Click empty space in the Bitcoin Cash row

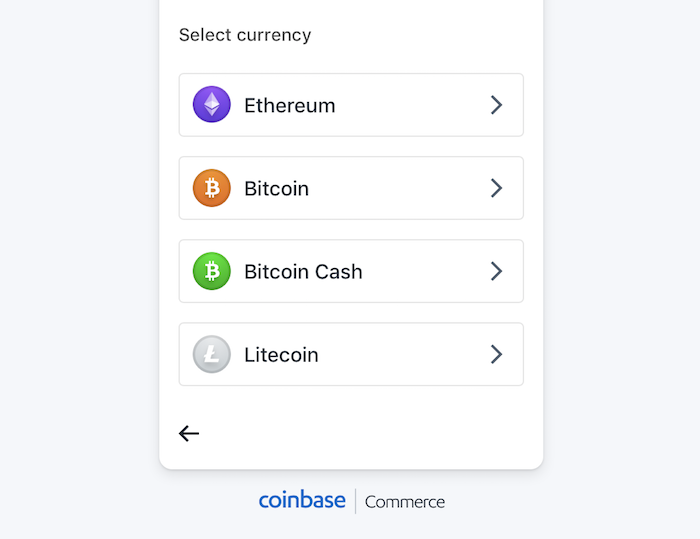point(425,271)
